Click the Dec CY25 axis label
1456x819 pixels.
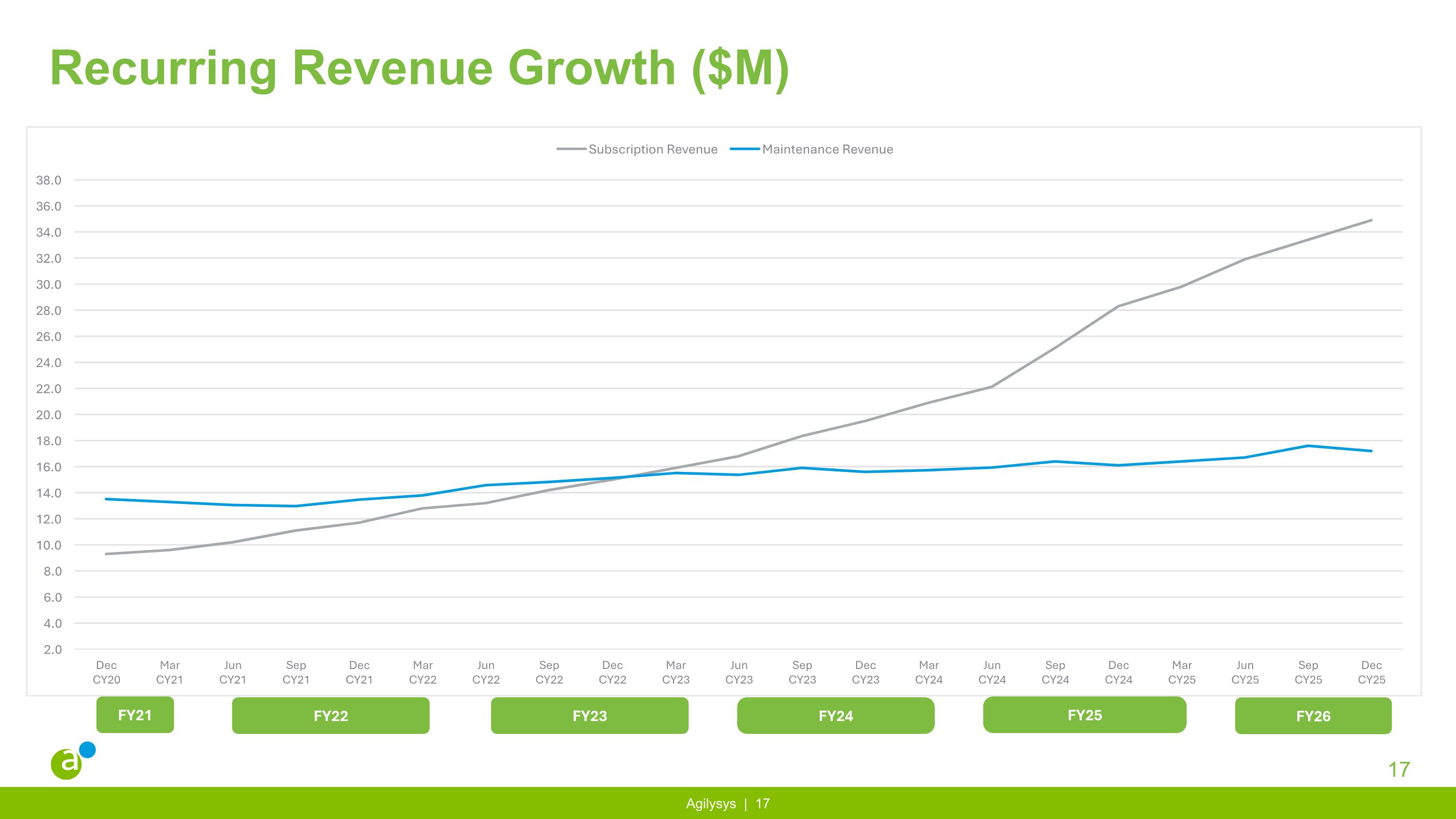click(1371, 672)
